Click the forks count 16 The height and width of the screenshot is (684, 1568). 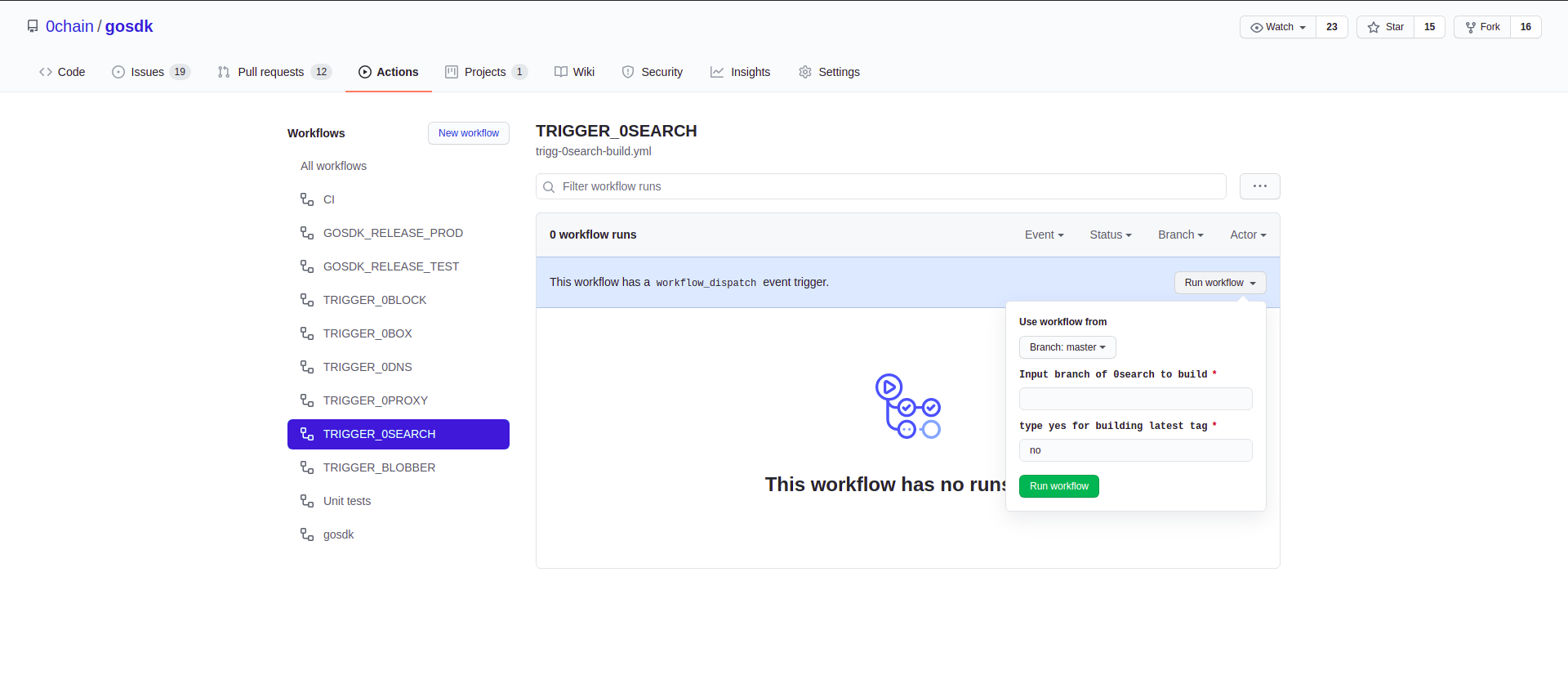coord(1526,27)
